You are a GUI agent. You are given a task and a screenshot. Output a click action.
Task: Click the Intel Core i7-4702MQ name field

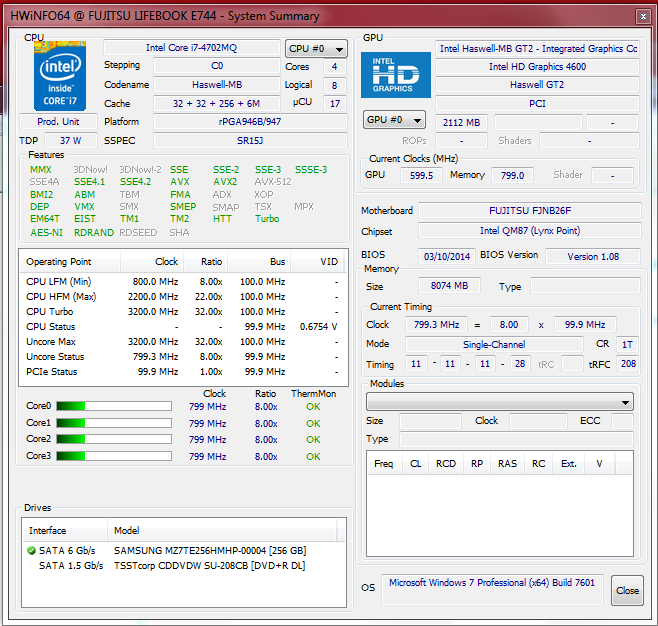[x=192, y=48]
